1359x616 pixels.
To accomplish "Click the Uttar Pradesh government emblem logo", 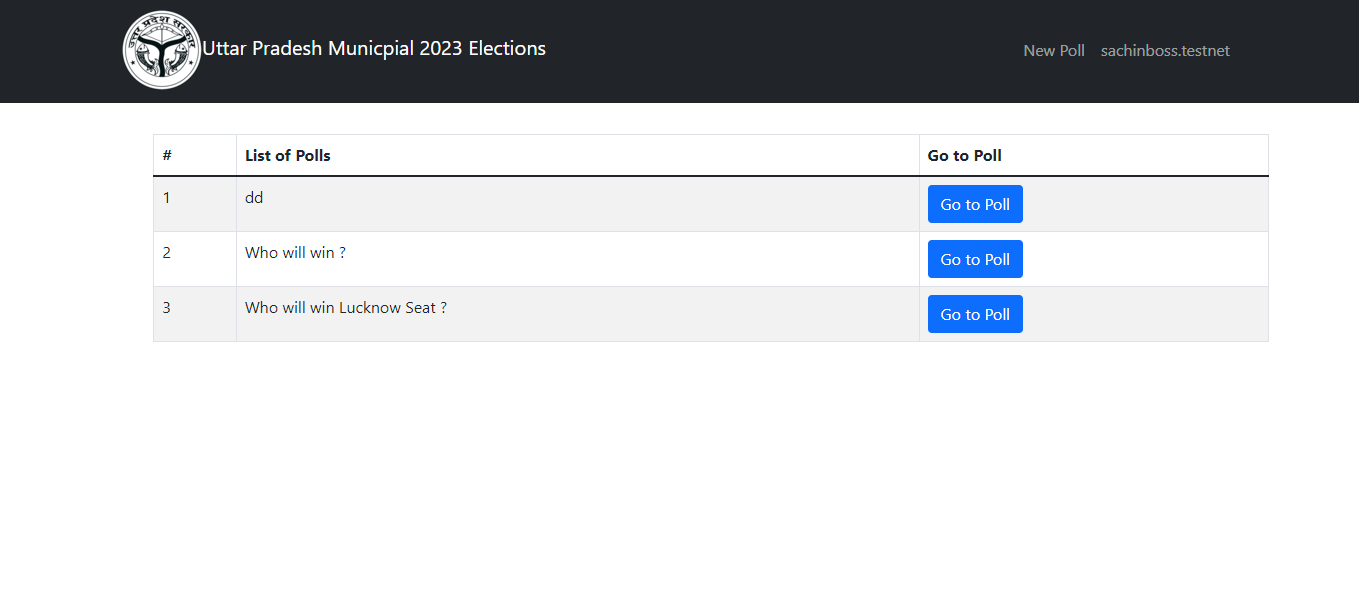I will [x=162, y=50].
